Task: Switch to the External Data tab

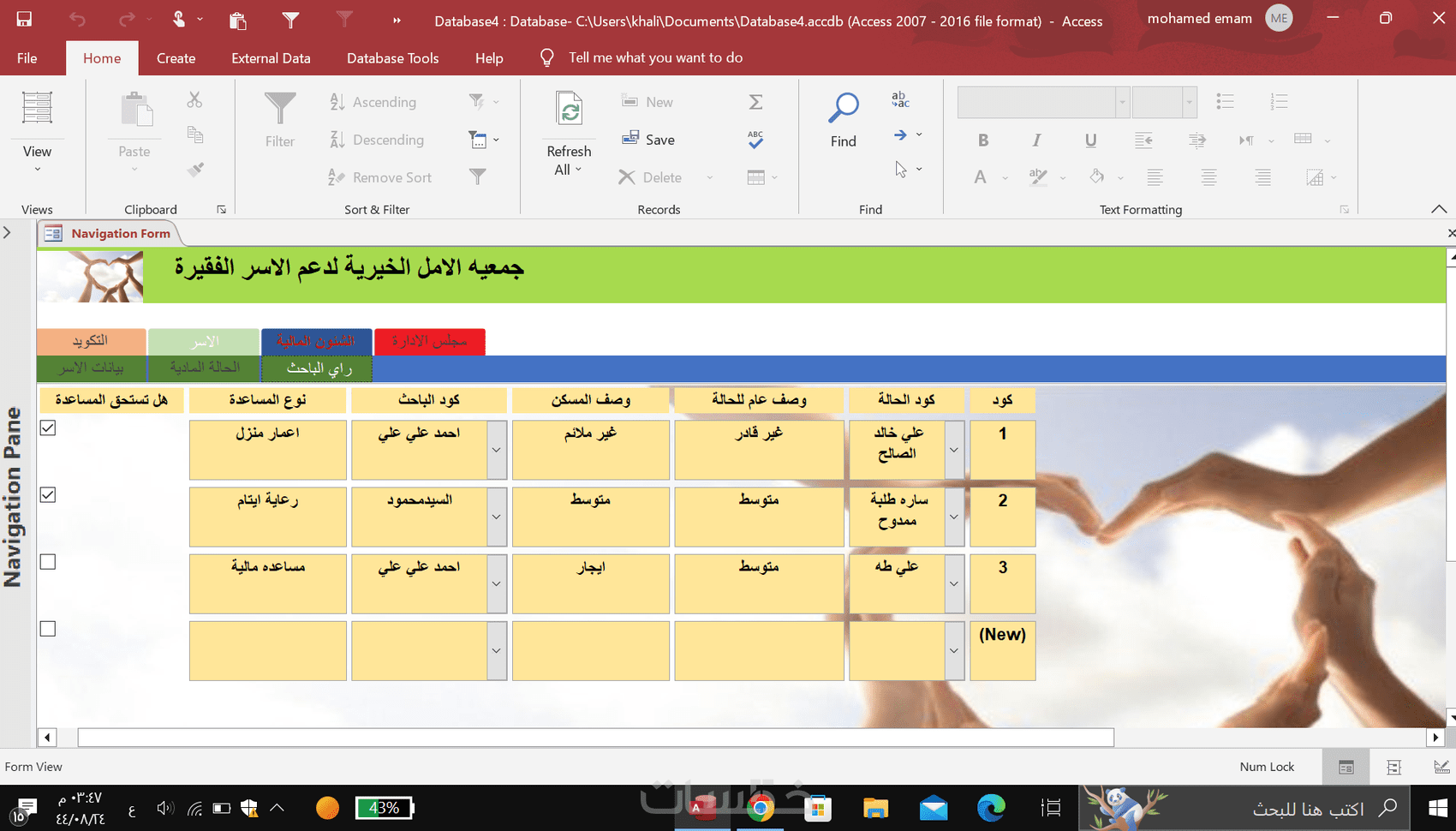Action: point(271,58)
